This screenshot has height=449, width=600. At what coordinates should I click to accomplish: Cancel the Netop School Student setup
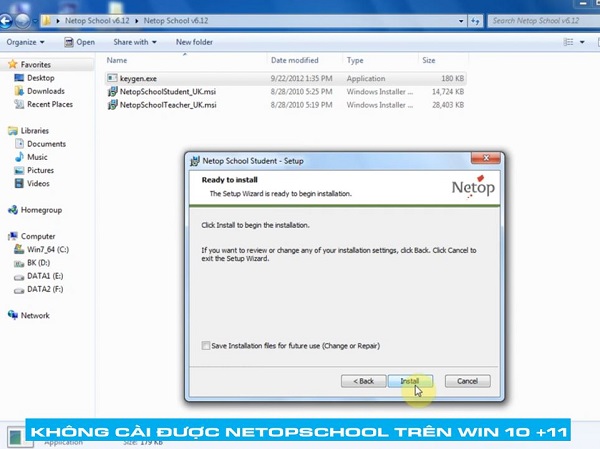(467, 381)
